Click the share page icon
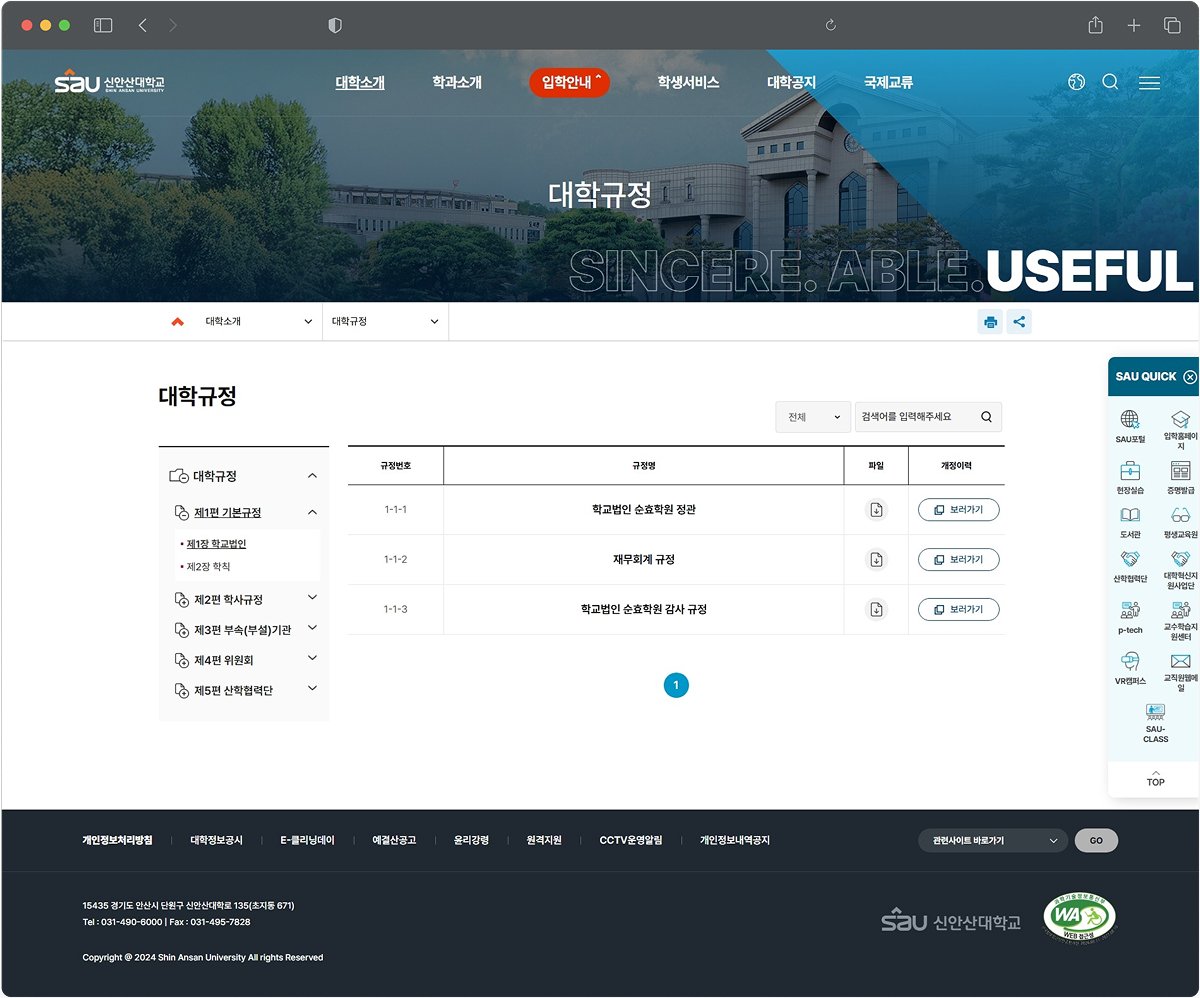Viewport: 1200px width, 998px height. (1019, 322)
